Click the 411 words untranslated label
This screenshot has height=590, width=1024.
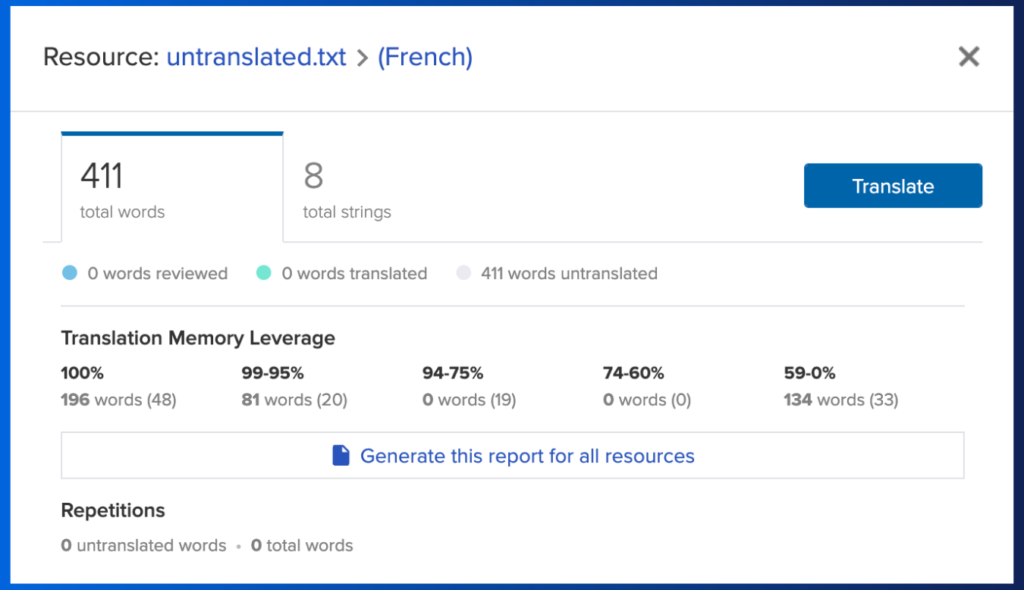(569, 274)
